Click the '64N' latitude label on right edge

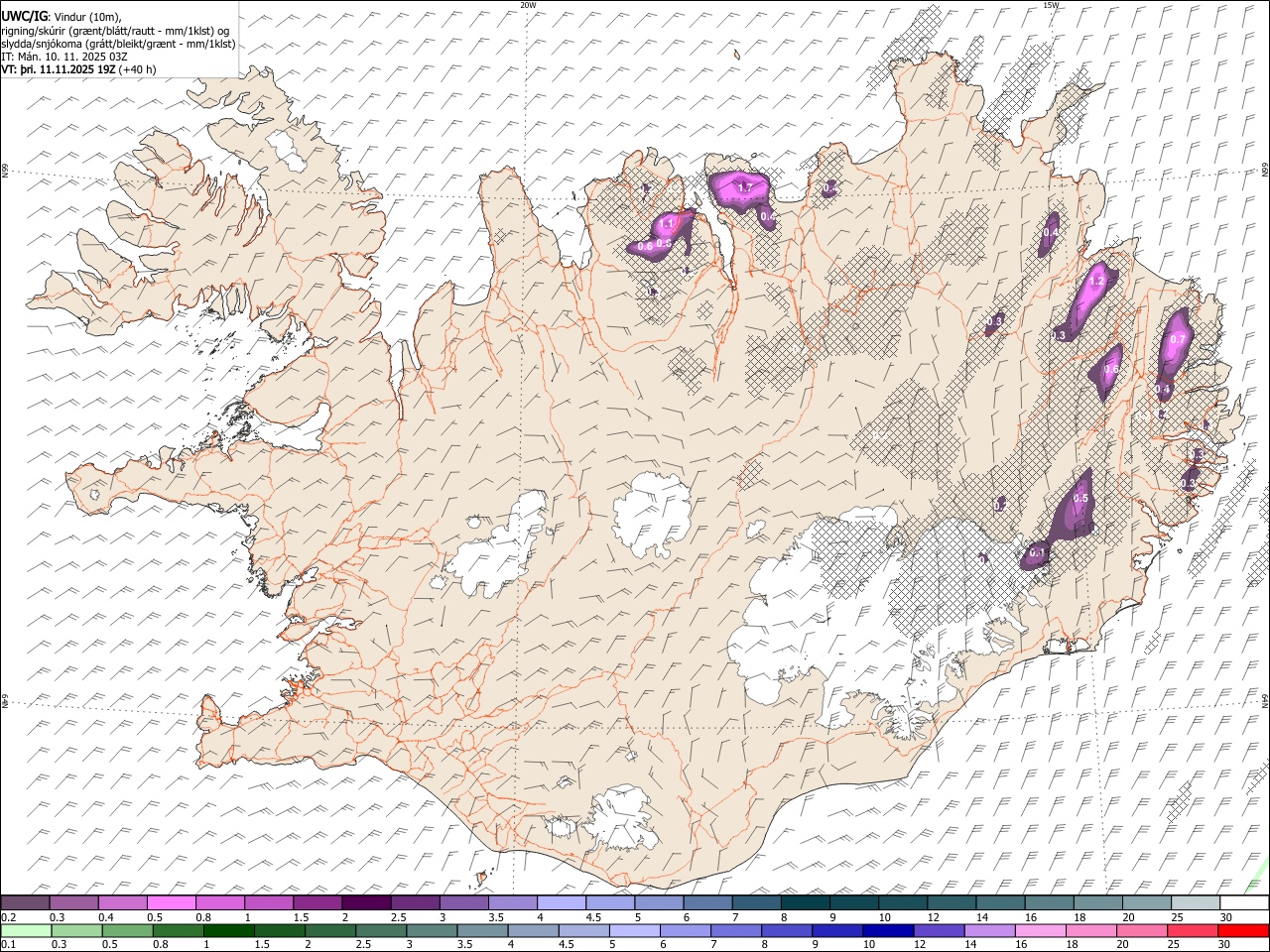pyautogui.click(x=1265, y=700)
